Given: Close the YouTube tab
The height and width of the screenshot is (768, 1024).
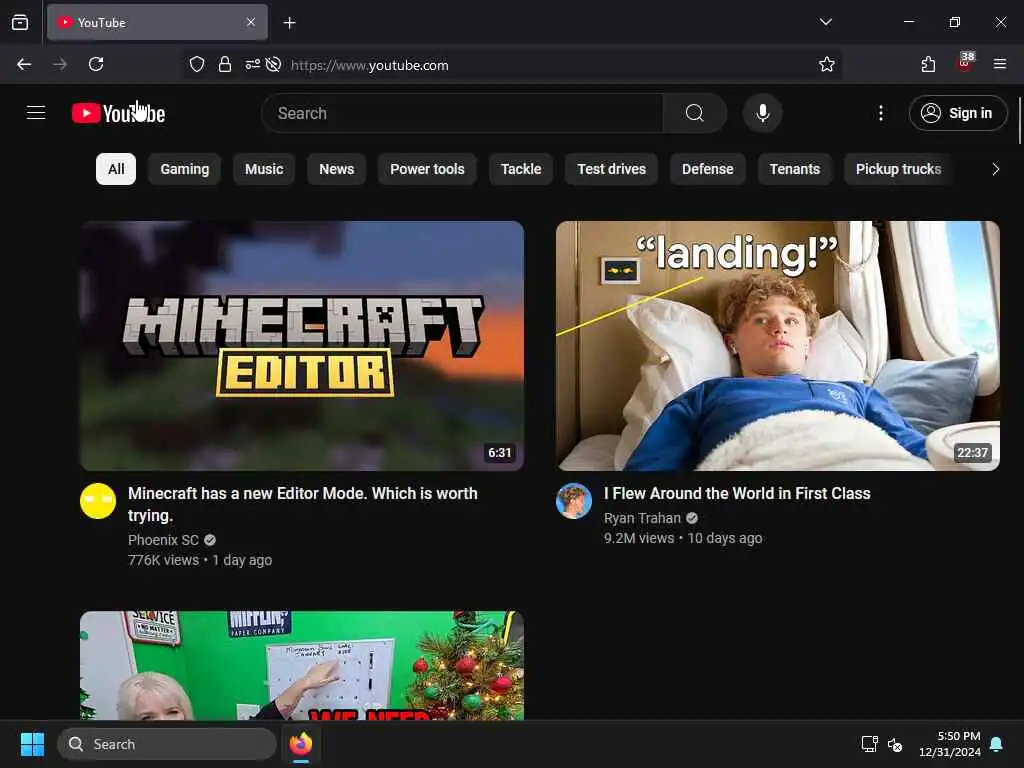Looking at the screenshot, I should coord(251,22).
